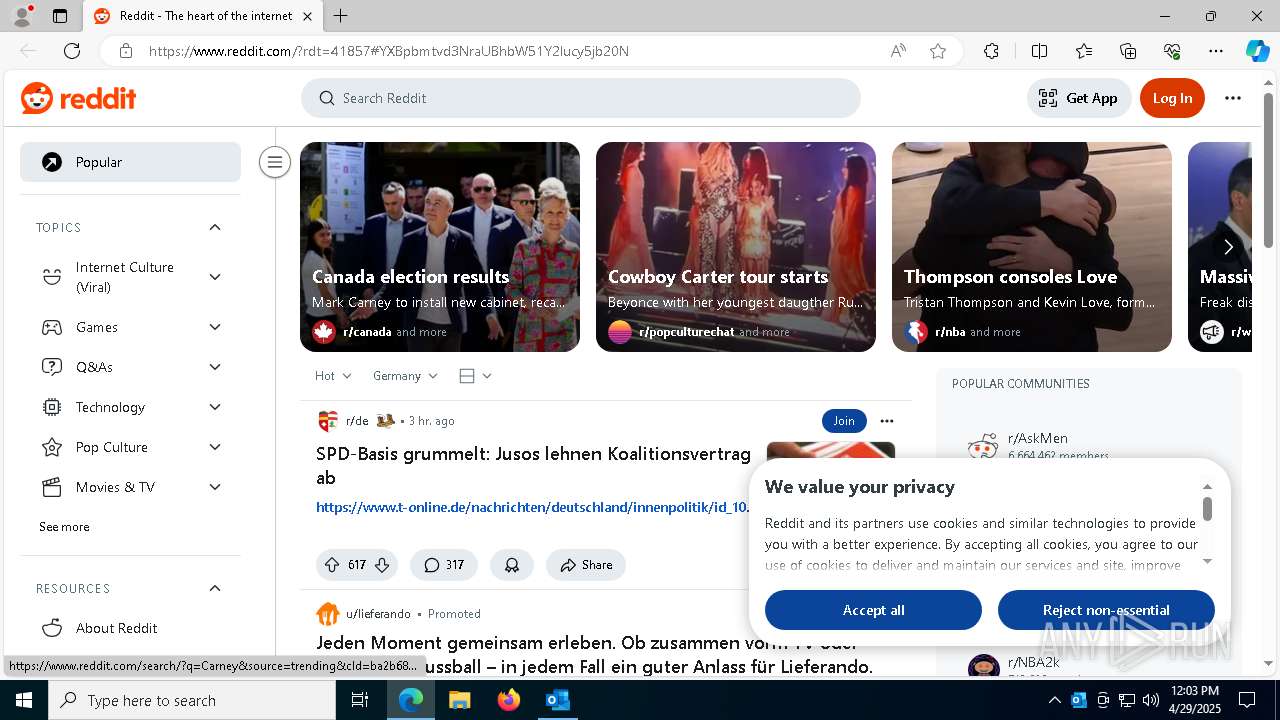Viewport: 1280px width, 720px height.
Task: Launch Firefox from the taskbar
Action: click(509, 700)
